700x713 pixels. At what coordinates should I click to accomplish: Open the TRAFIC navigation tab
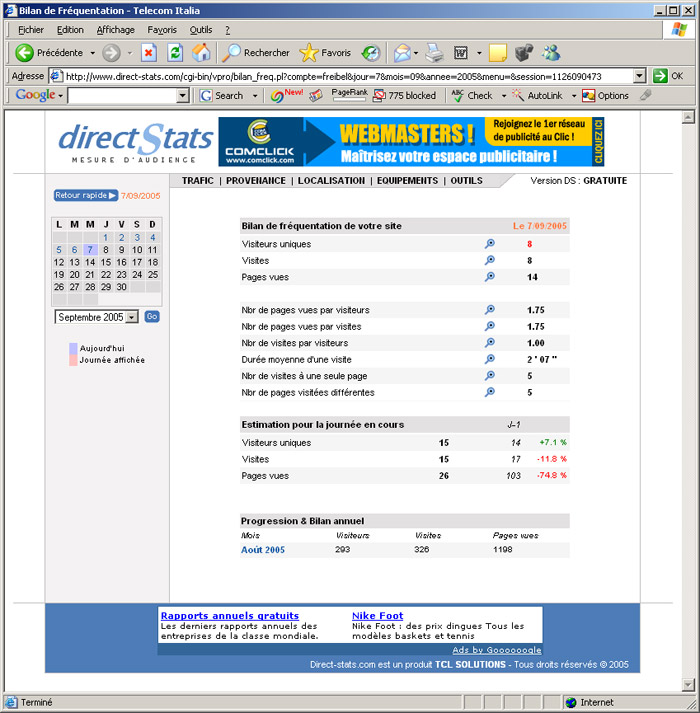tap(198, 181)
